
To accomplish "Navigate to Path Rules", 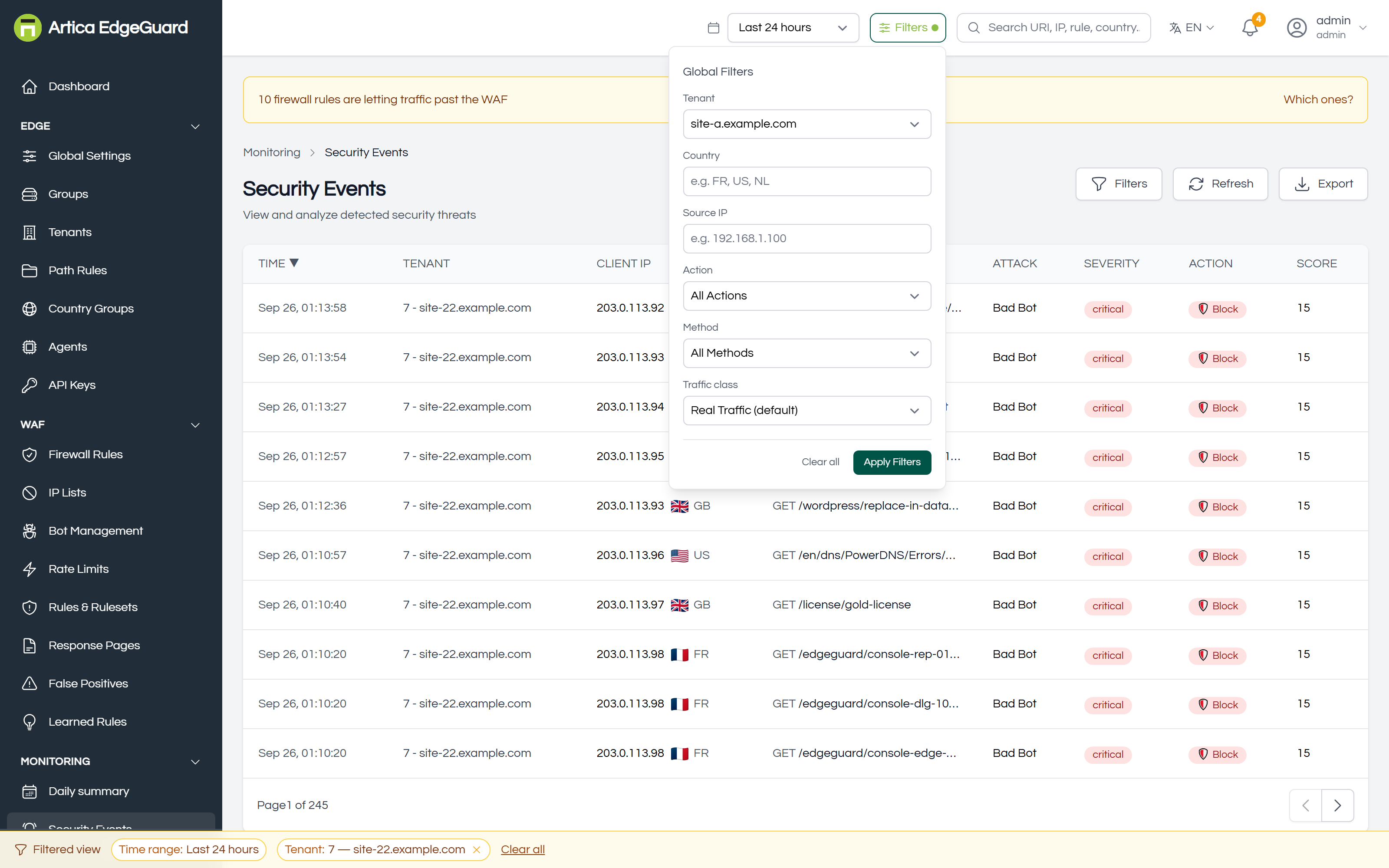I will (x=111, y=270).
